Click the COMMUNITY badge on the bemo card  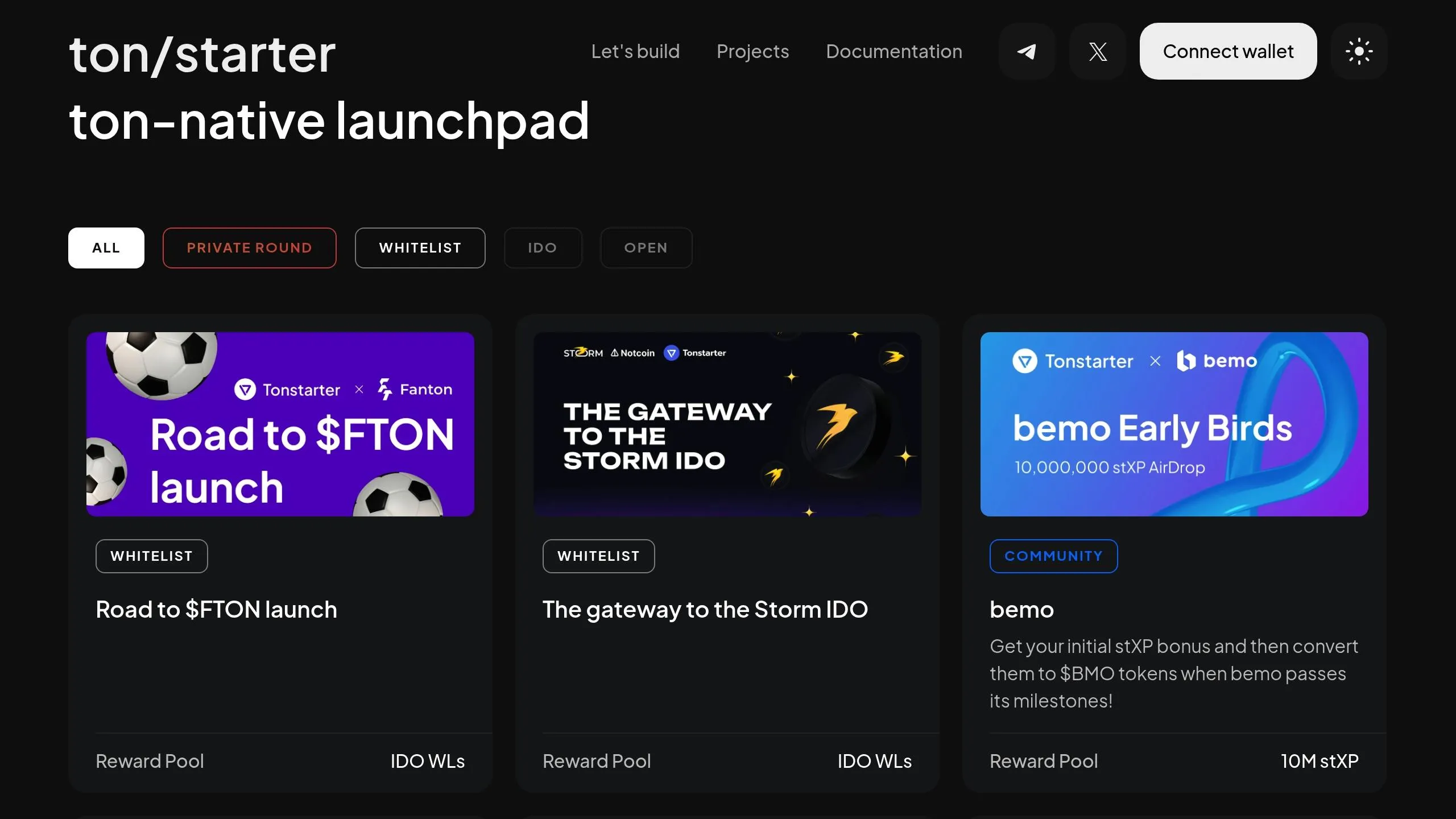1053,556
